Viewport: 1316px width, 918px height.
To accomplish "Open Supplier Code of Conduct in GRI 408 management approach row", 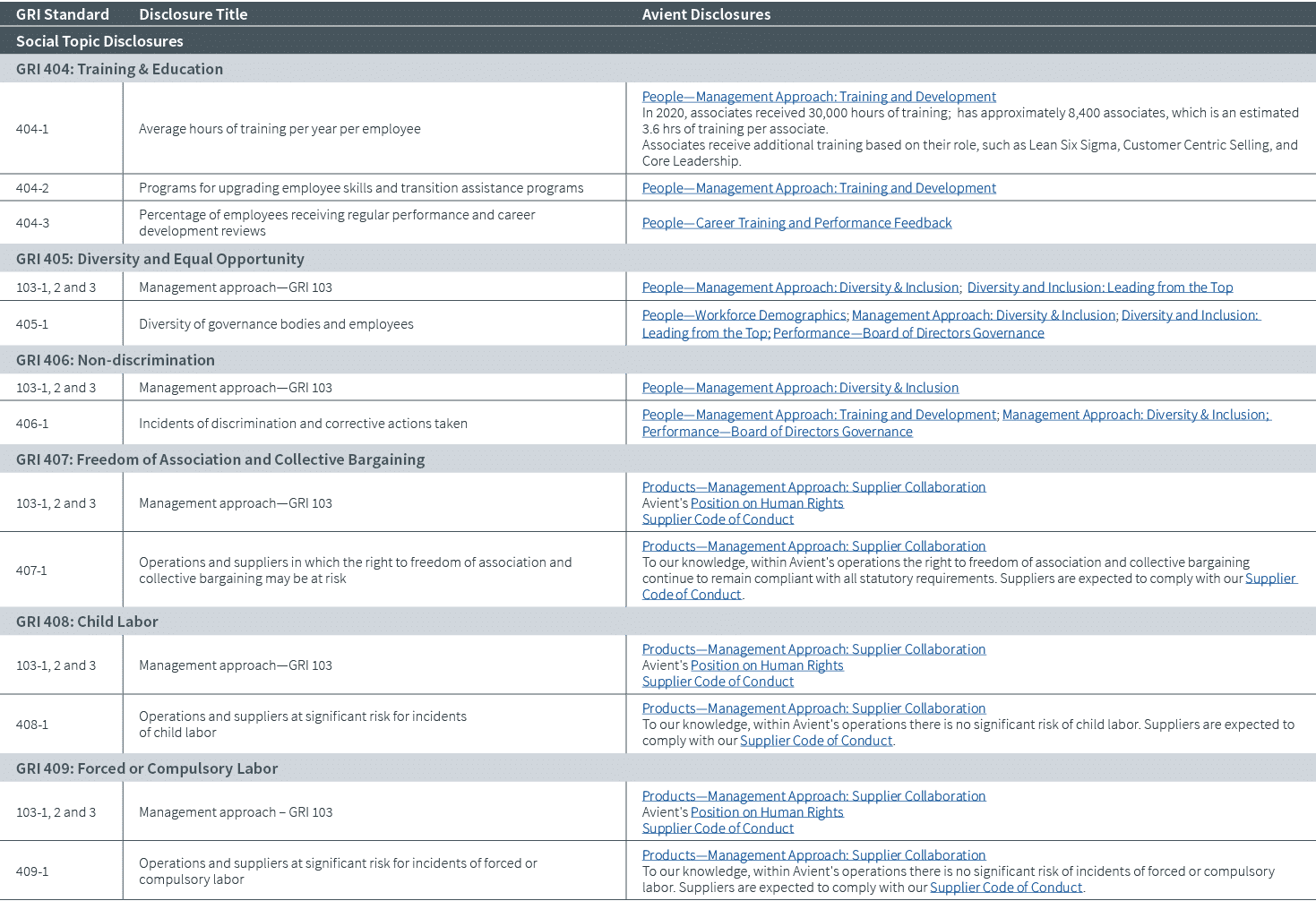I will 718,682.
